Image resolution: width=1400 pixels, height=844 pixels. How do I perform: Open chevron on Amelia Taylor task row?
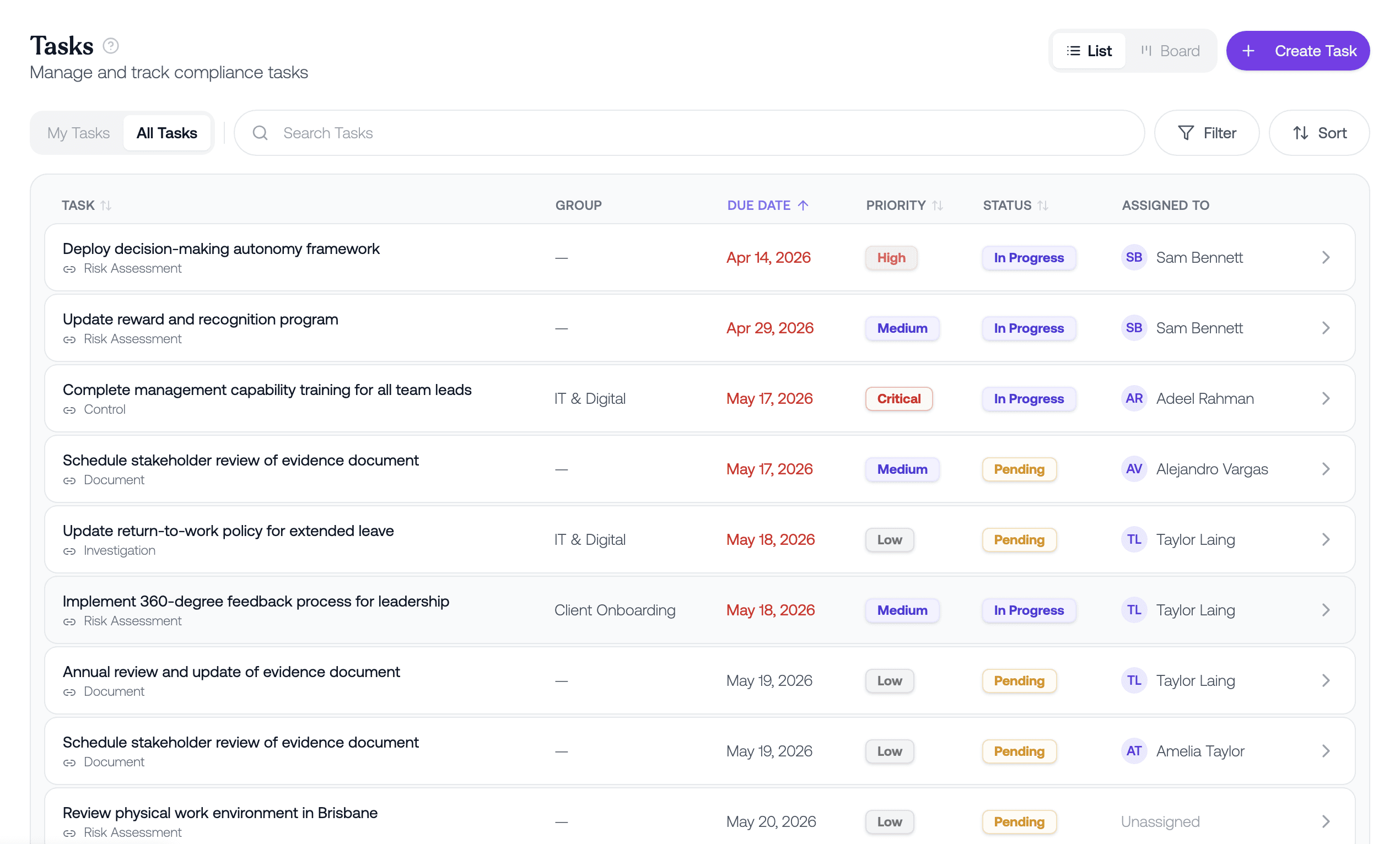[x=1326, y=750]
